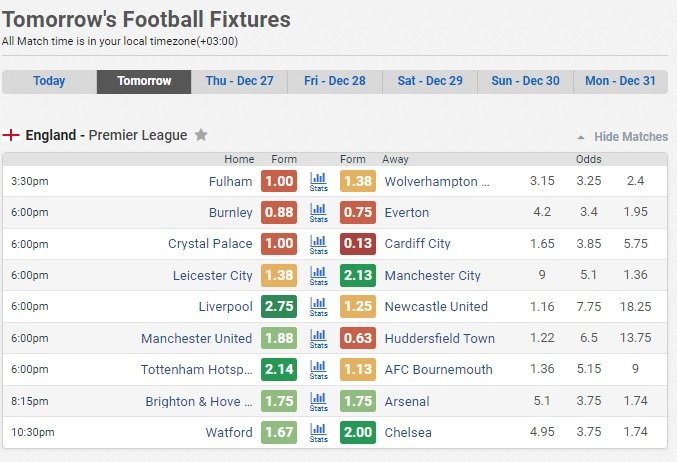Open the Arsenal team link
The image size is (677, 462).
[407, 402]
